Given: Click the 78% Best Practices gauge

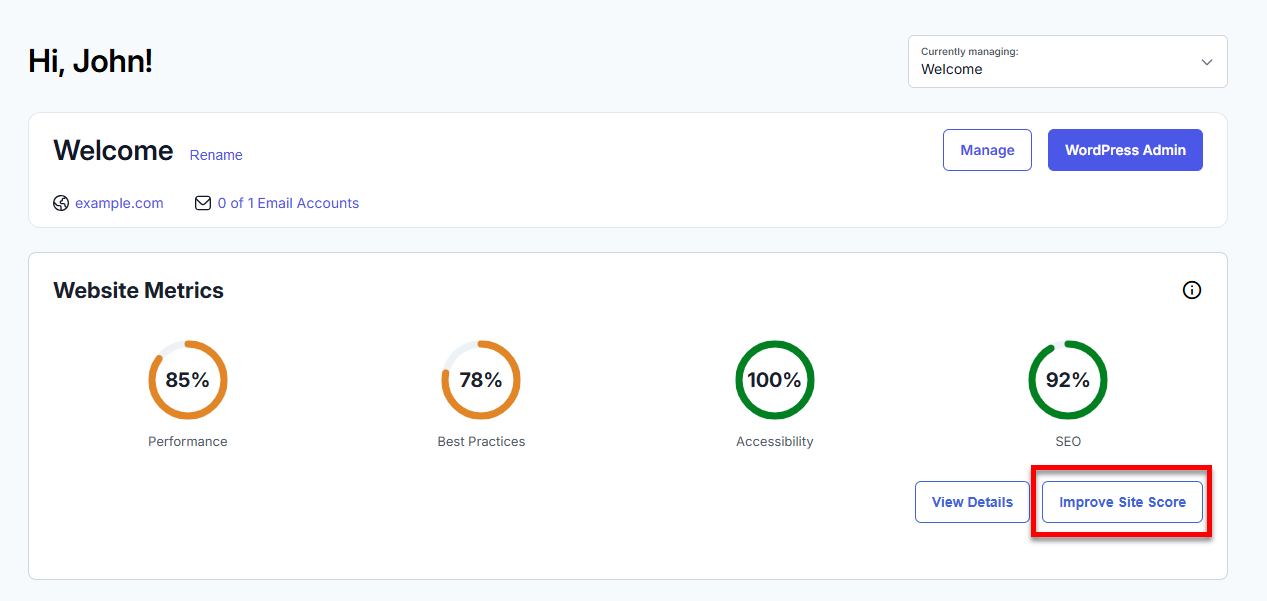Looking at the screenshot, I should (481, 380).
